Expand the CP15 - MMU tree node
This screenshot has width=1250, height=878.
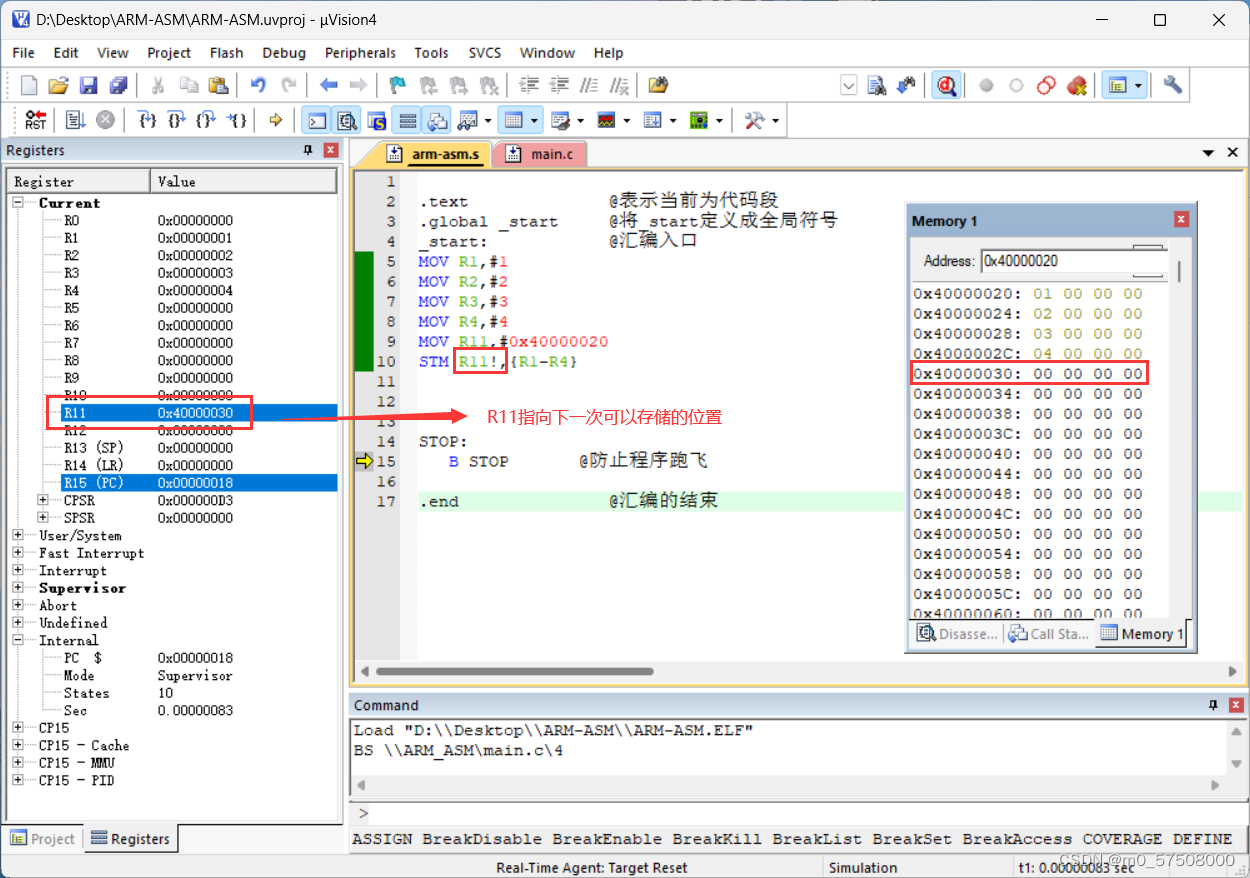pos(16,763)
